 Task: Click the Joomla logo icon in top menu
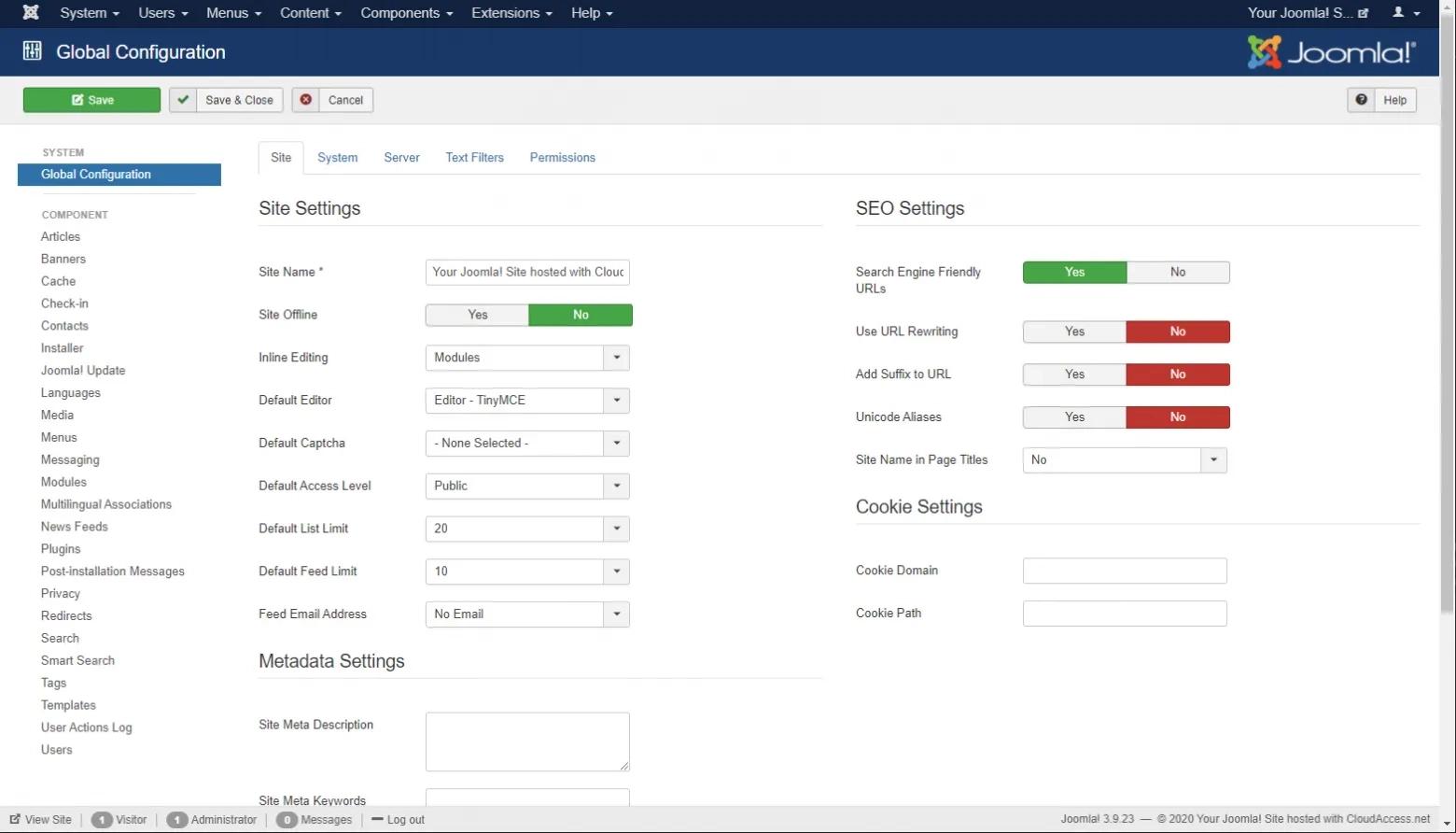pyautogui.click(x=31, y=13)
